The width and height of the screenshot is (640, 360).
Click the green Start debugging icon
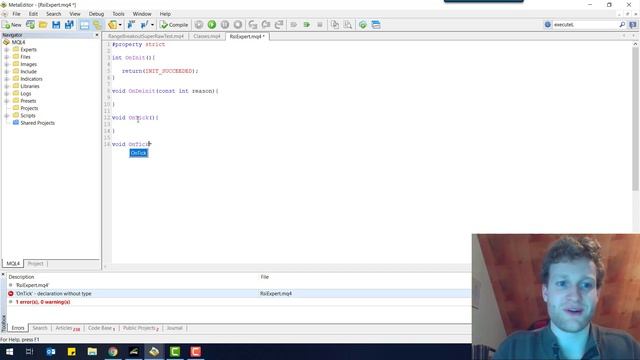point(211,25)
